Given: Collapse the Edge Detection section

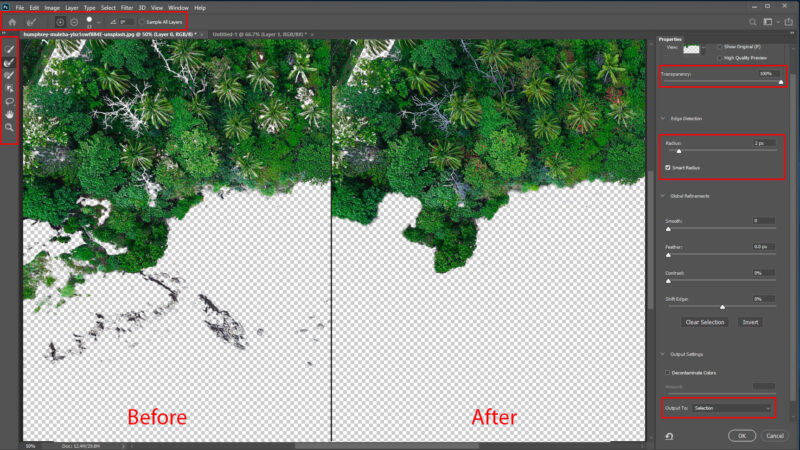Looking at the screenshot, I should (x=663, y=118).
